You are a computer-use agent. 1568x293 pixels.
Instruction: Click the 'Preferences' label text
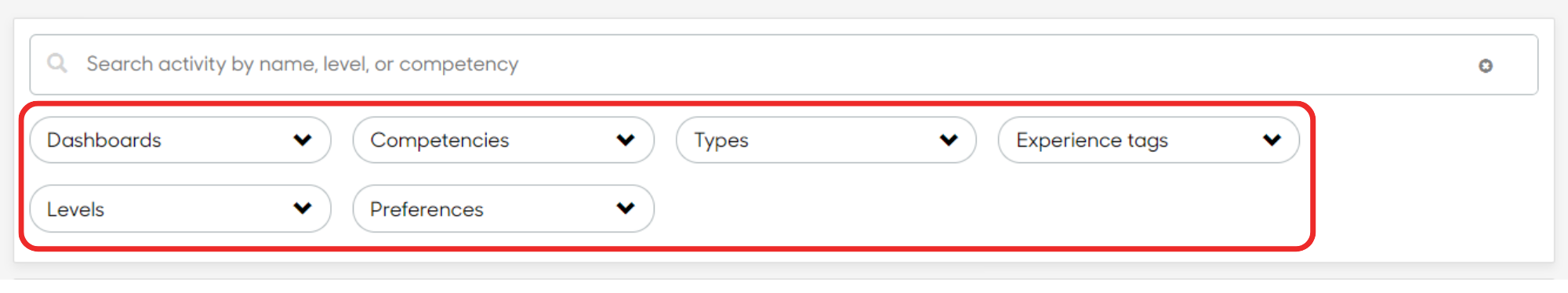[426, 209]
